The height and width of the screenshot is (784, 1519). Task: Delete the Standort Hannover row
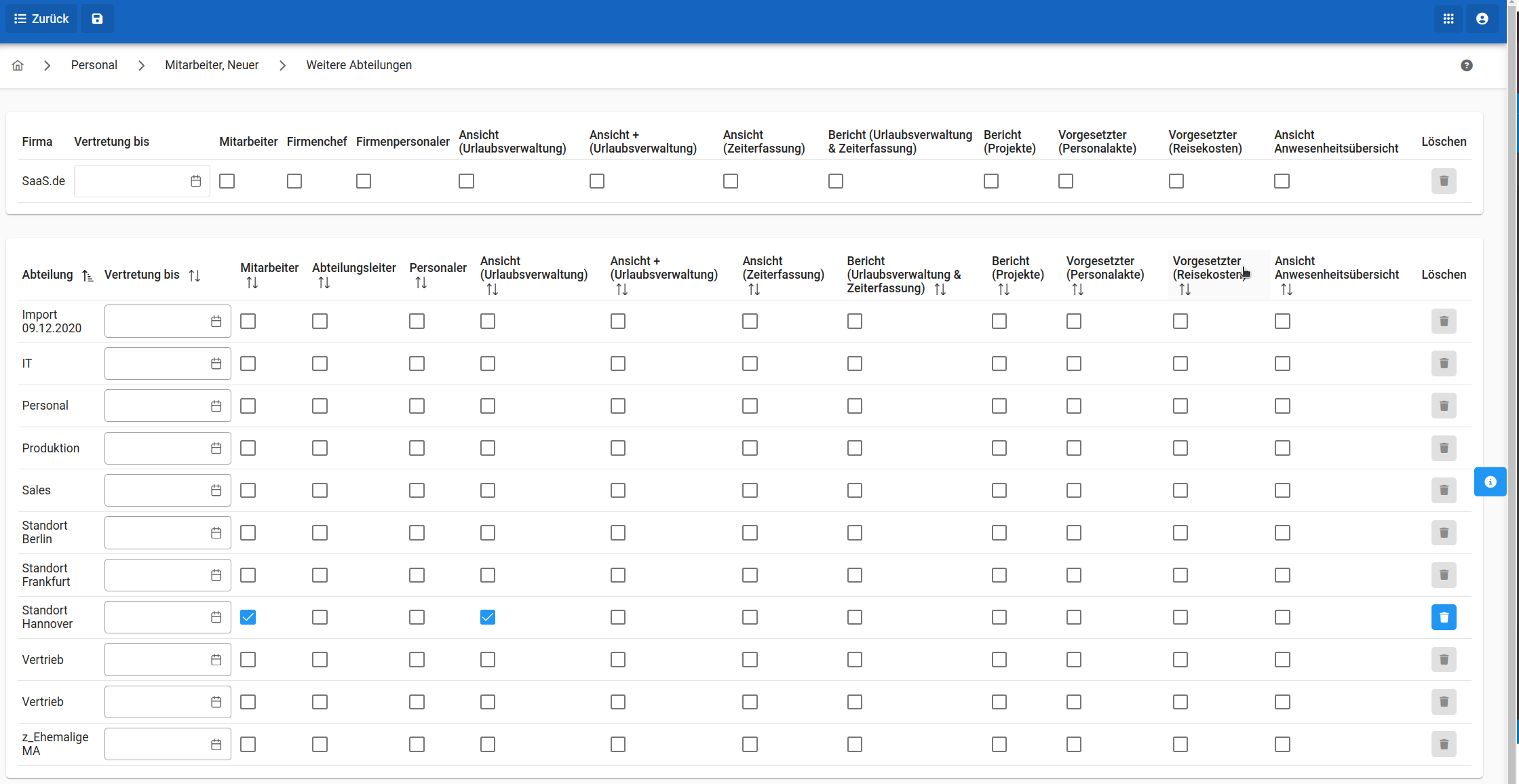(1444, 617)
